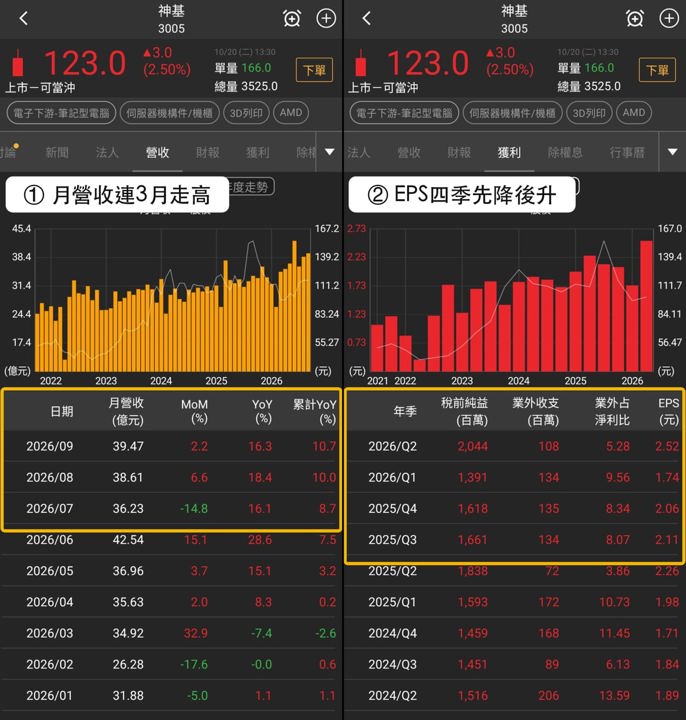Viewport: 686px width, 720px height.
Task: Tap the back arrow in left panel
Action: (24, 18)
